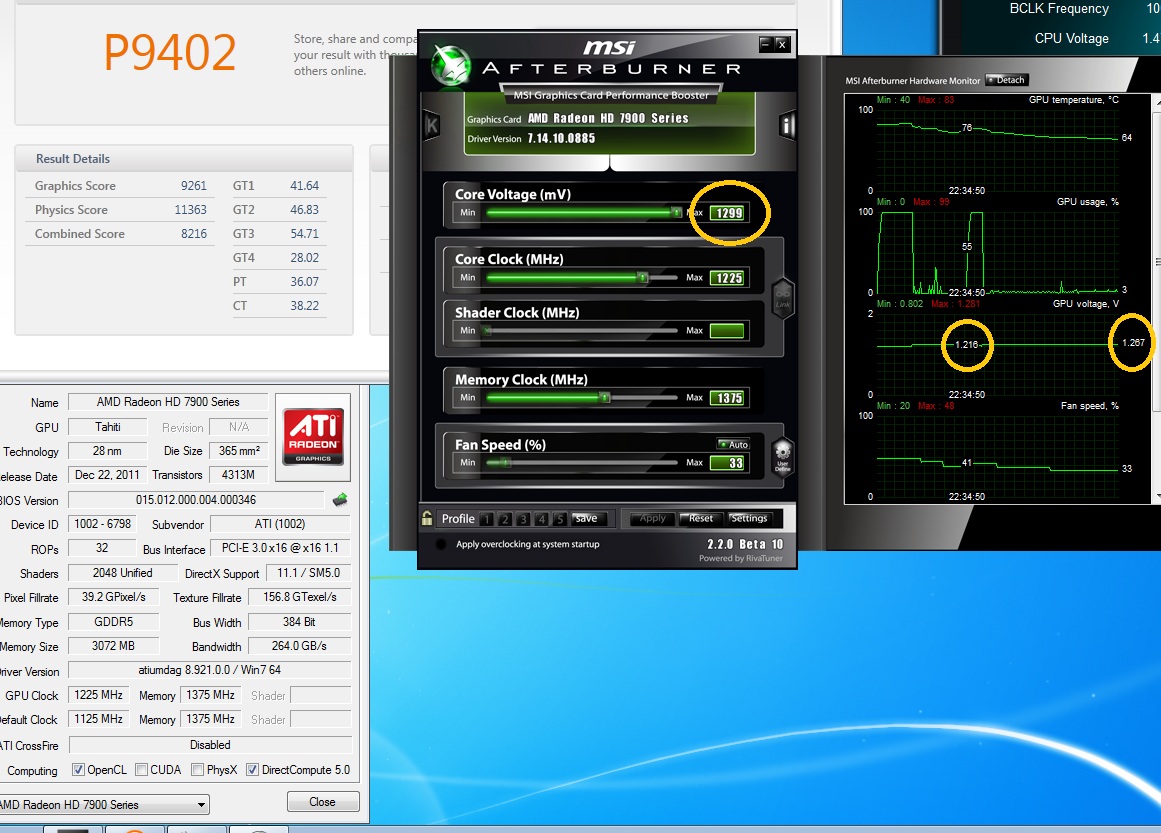Click the Device ID field 1002 - 6798
The height and width of the screenshot is (833, 1161).
tap(102, 524)
